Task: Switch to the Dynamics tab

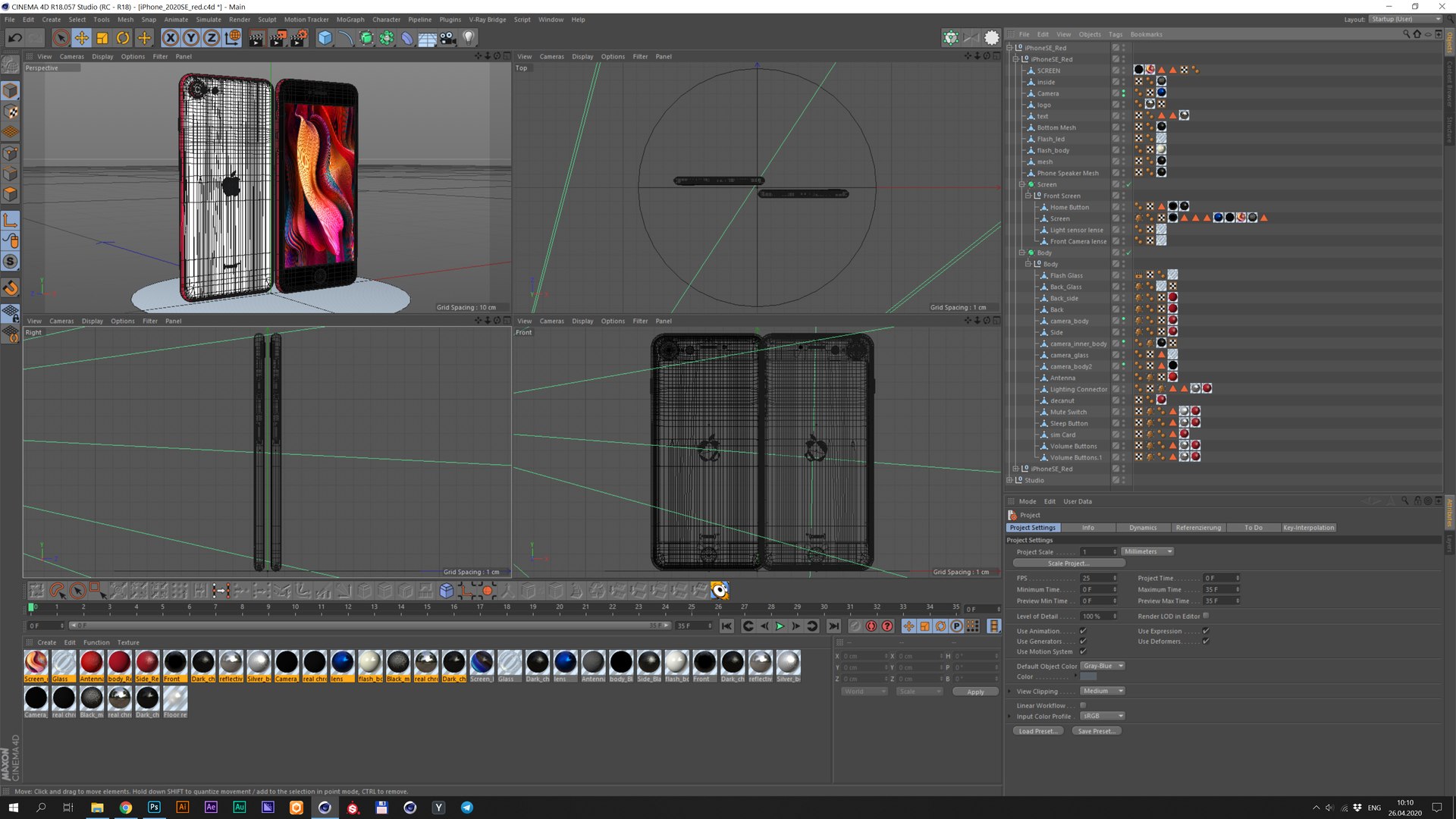Action: pos(1143,528)
